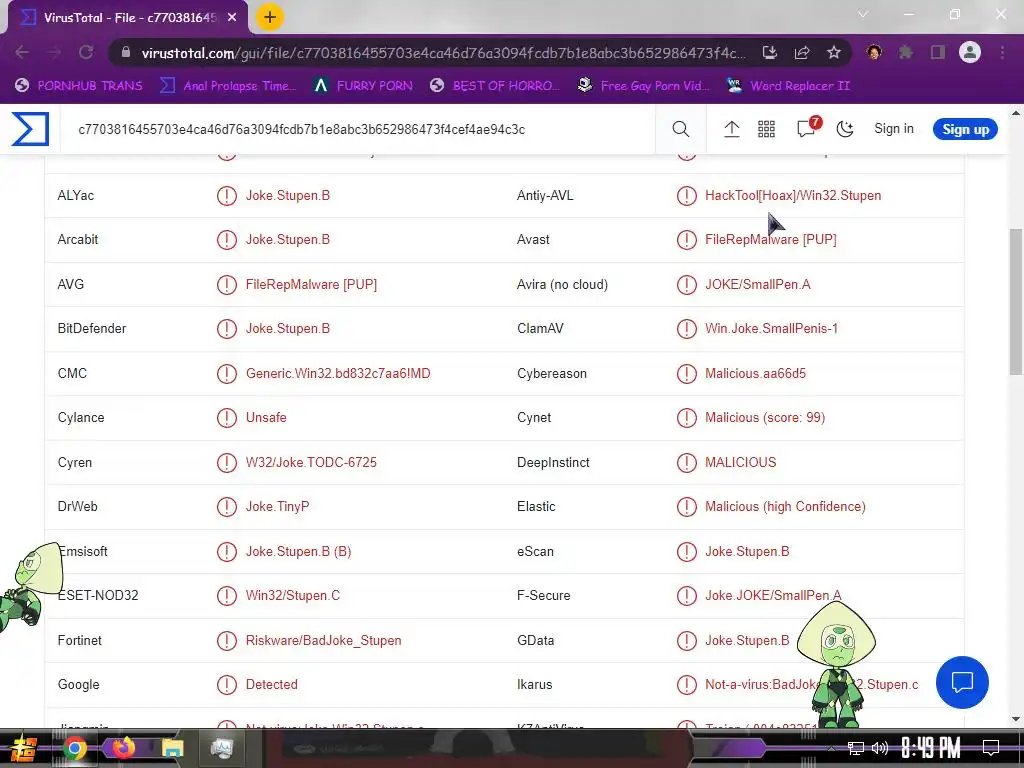Viewport: 1024px width, 768px height.
Task: Click AVG FileRepMalware [PUP] result
Action: pos(312,284)
